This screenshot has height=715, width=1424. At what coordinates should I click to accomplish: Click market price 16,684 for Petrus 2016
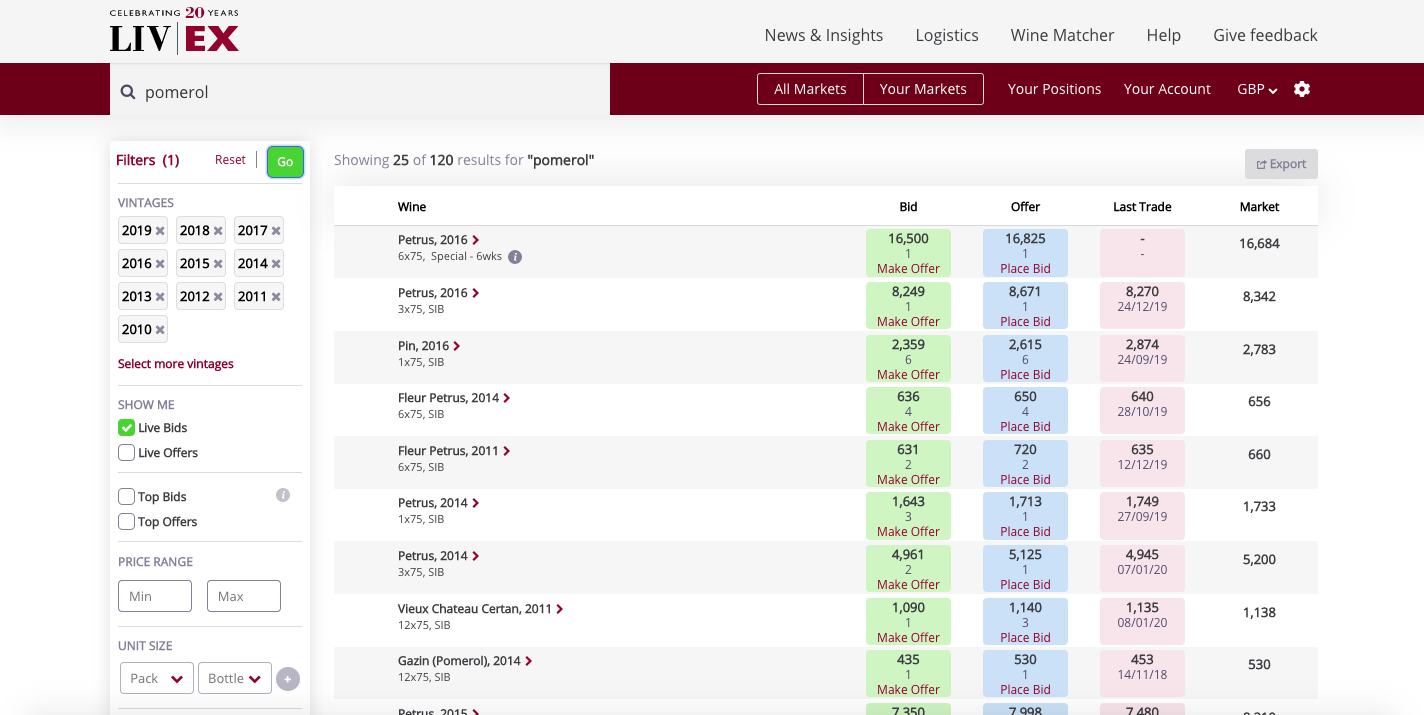(x=1259, y=244)
